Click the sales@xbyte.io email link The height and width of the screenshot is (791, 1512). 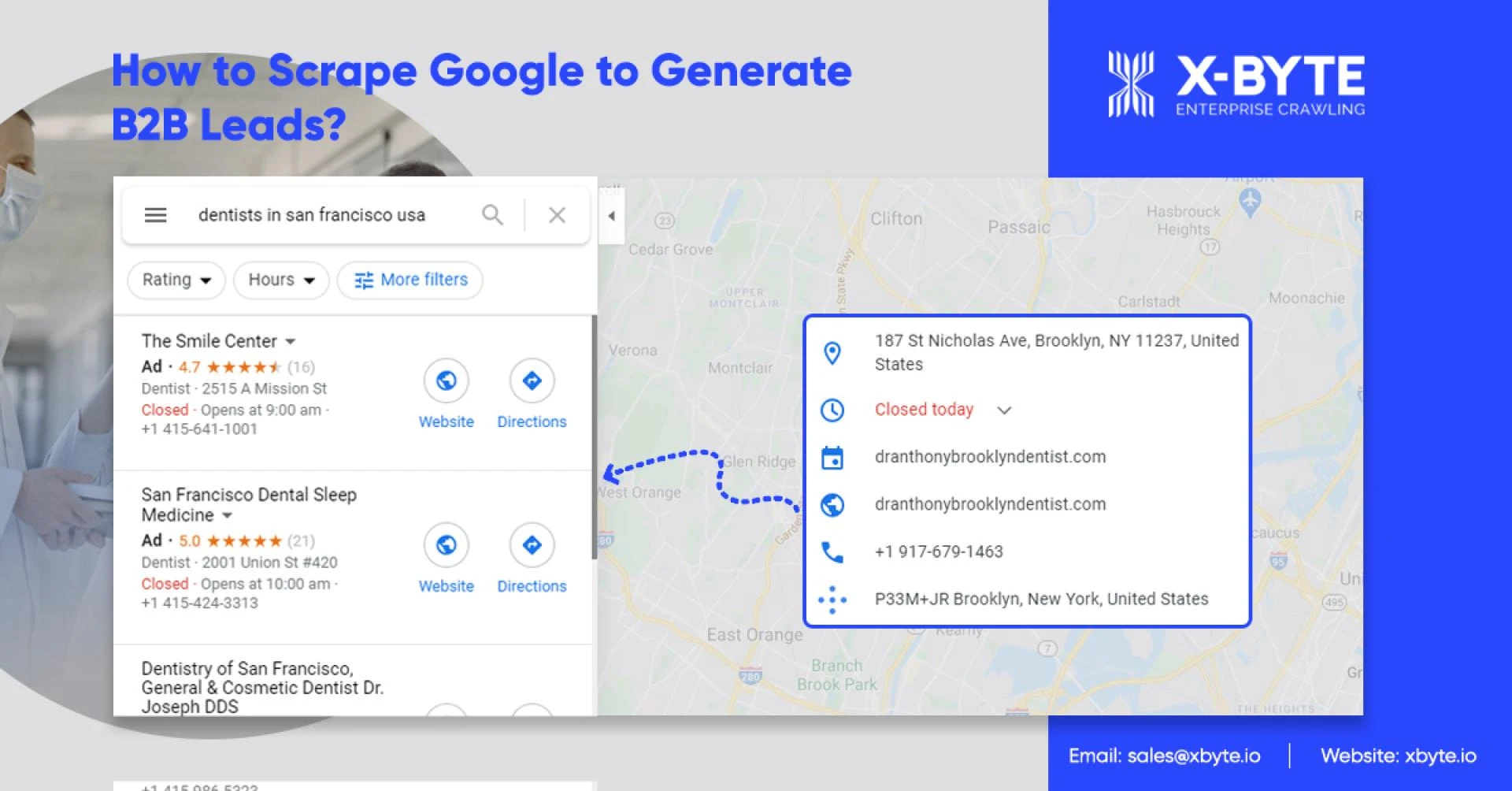click(x=1193, y=756)
